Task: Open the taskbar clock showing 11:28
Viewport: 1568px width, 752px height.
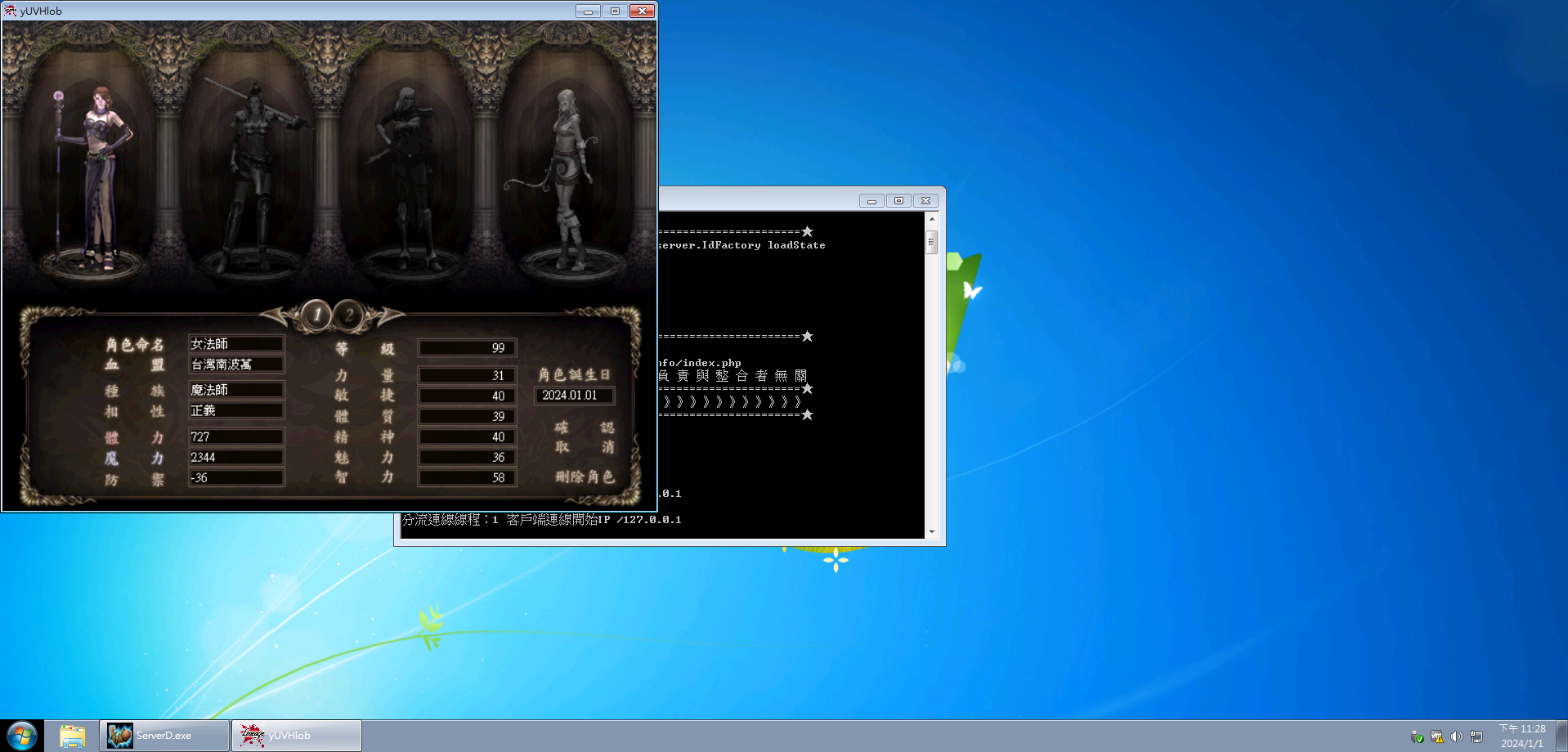Action: click(1522, 736)
